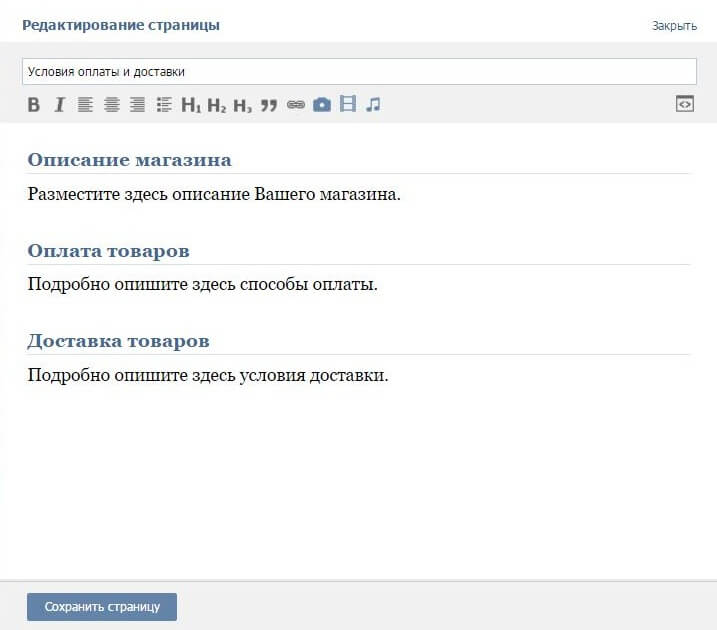This screenshot has width=717, height=630.
Task: Align text to the left
Action: (x=85, y=105)
